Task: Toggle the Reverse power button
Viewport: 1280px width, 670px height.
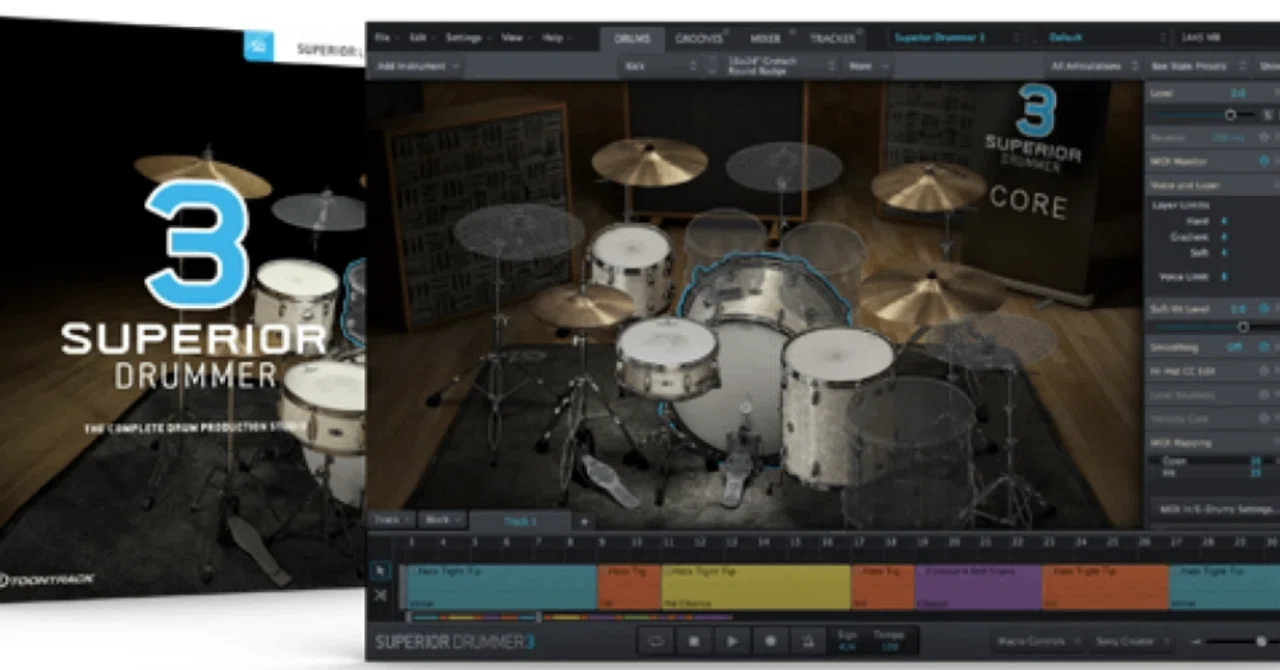Action: pyautogui.click(x=1265, y=137)
